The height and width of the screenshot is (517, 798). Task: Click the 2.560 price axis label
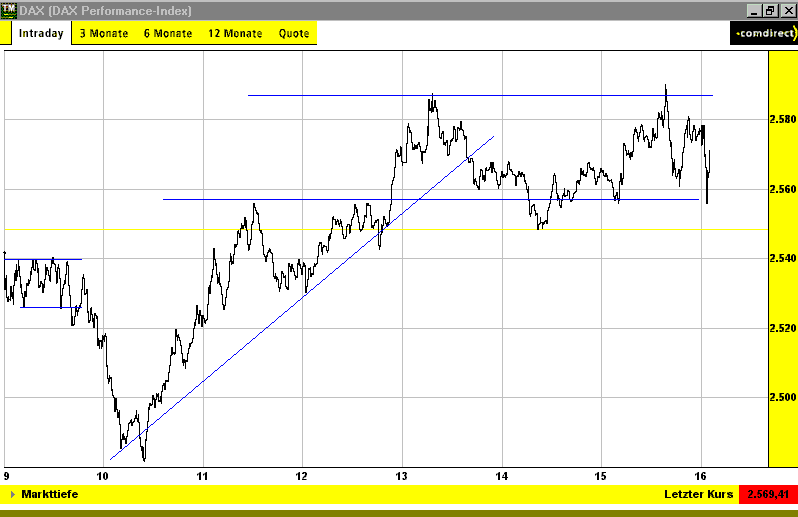pyautogui.click(x=783, y=189)
